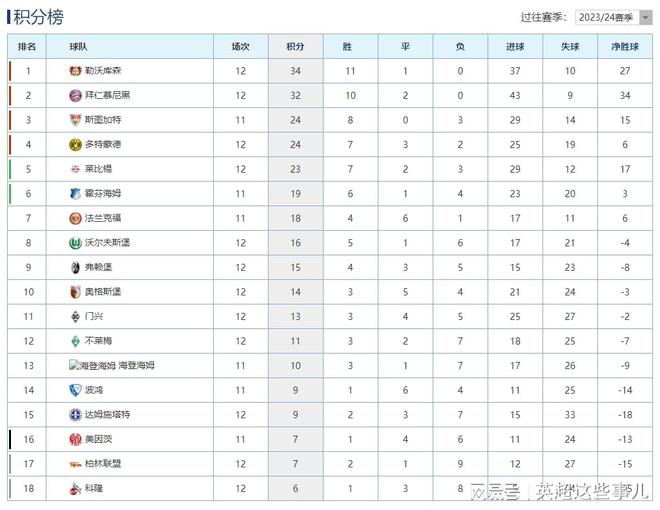
Task: Open the 柏林联盟 team name link
Action: [103, 464]
